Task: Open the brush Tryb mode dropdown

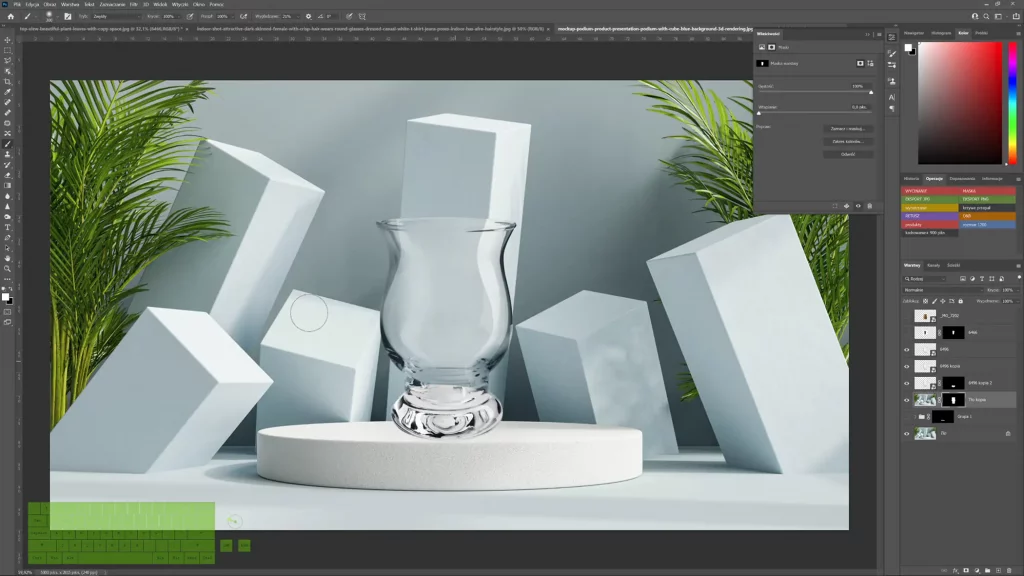Action: coord(116,16)
